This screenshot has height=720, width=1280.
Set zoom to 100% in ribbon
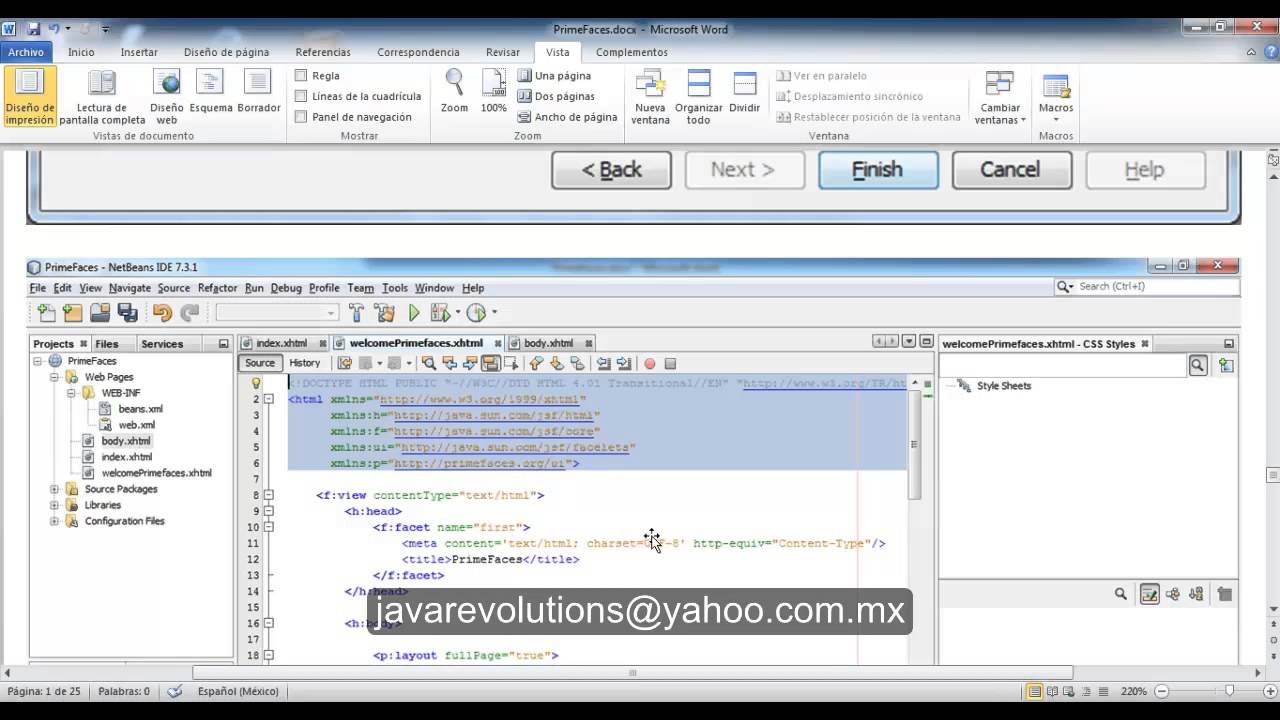pos(493,91)
